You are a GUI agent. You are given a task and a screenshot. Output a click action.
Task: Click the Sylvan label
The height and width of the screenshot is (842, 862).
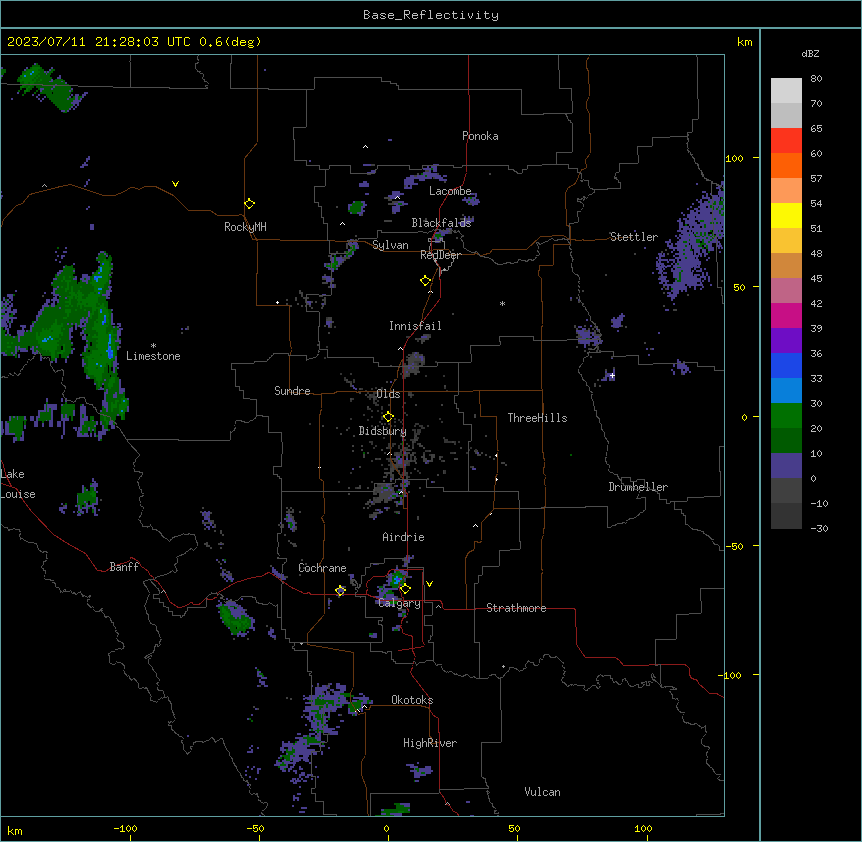390,245
